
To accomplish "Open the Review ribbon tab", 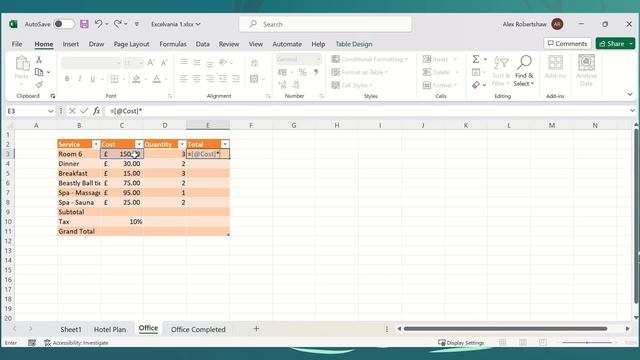I will tap(229, 44).
